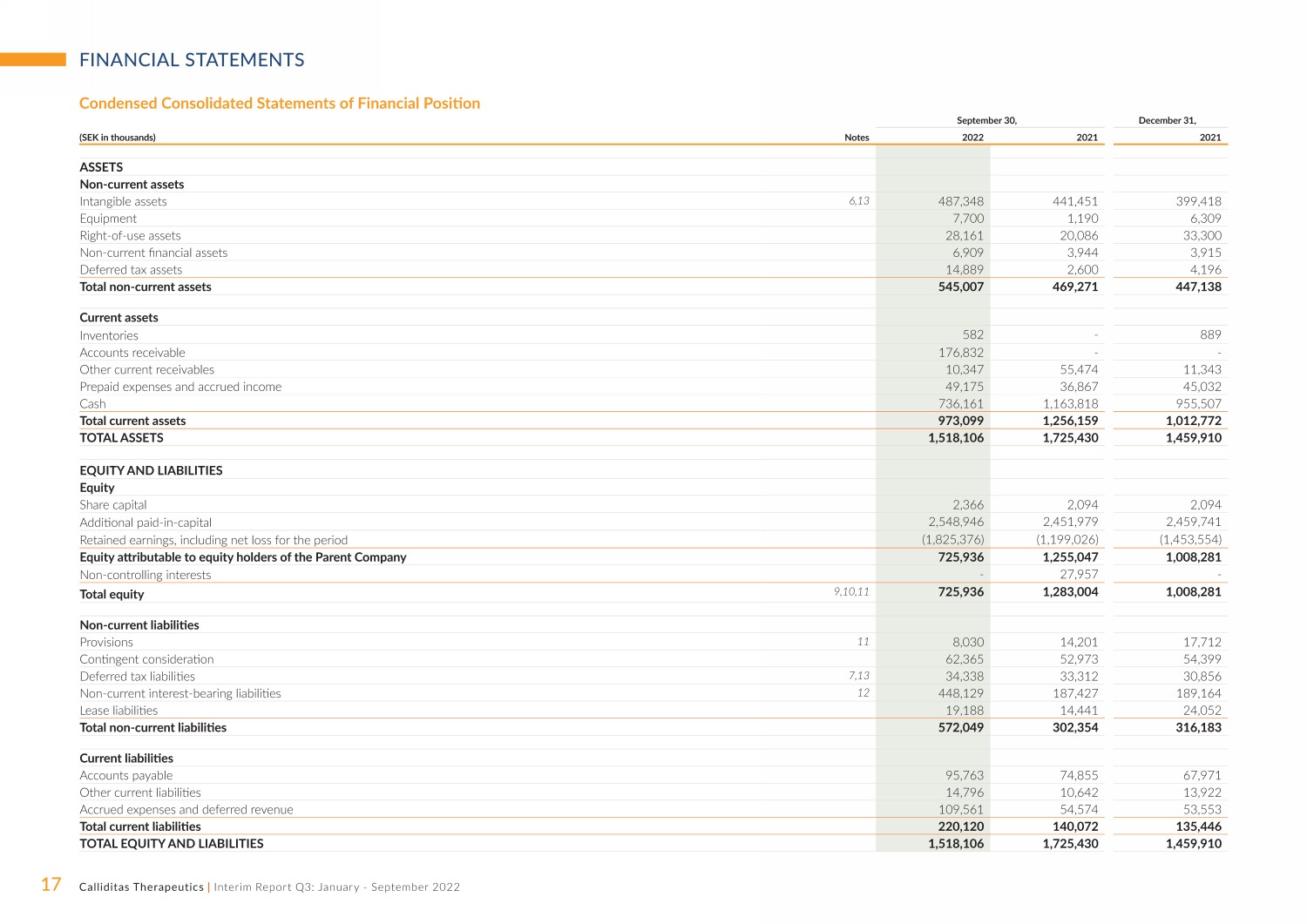Screen dimensions: 1307x924
Task: Select 'Prepaid expenses and accrued income' label
Action: 180,387
